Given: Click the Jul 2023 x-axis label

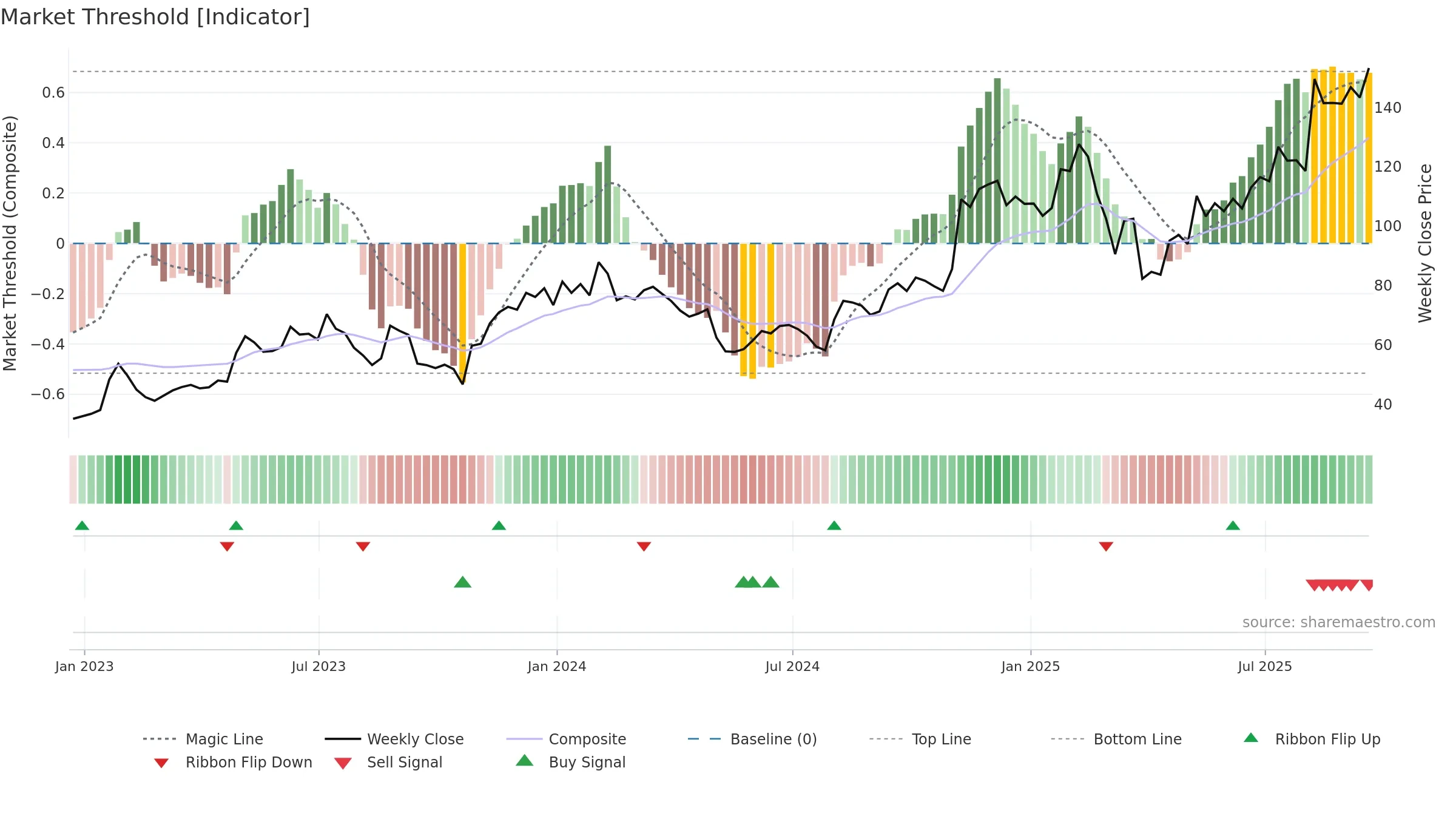Looking at the screenshot, I should point(318,667).
